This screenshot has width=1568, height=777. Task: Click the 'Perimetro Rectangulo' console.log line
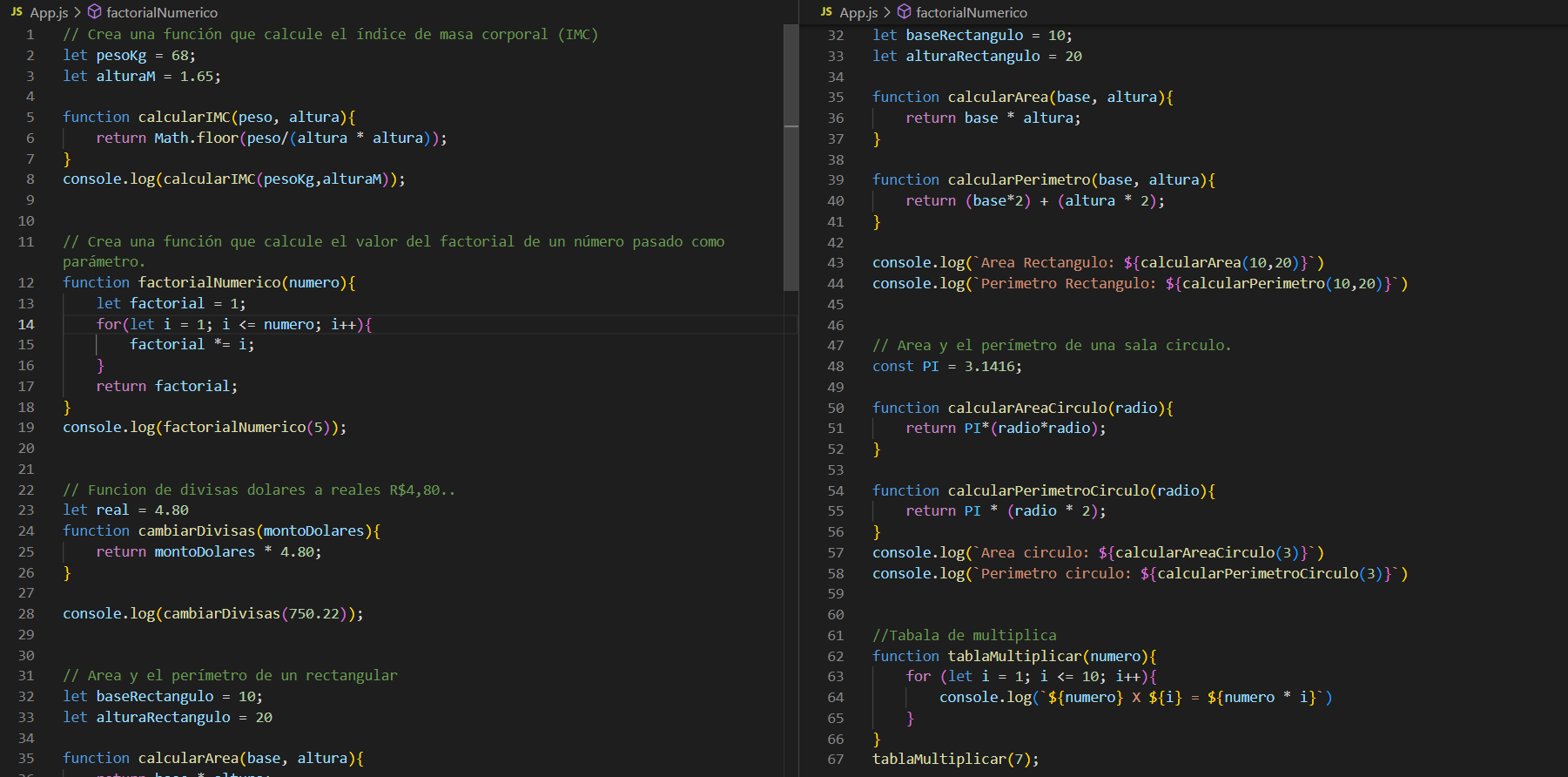click(x=1141, y=284)
